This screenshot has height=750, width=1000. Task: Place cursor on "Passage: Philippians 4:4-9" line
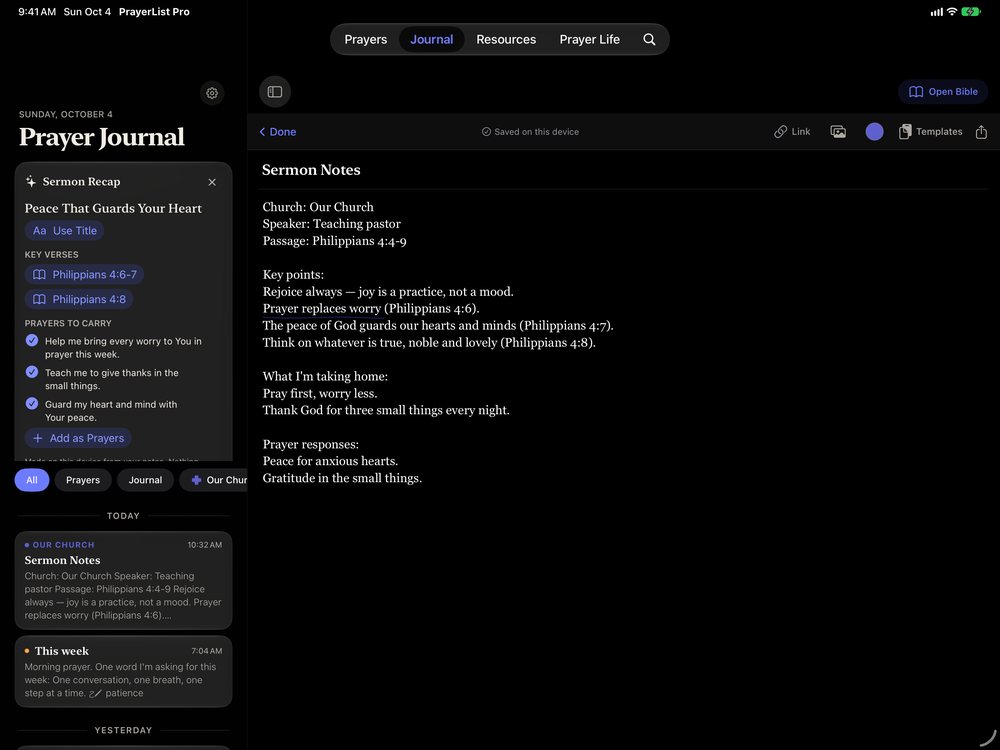point(334,241)
